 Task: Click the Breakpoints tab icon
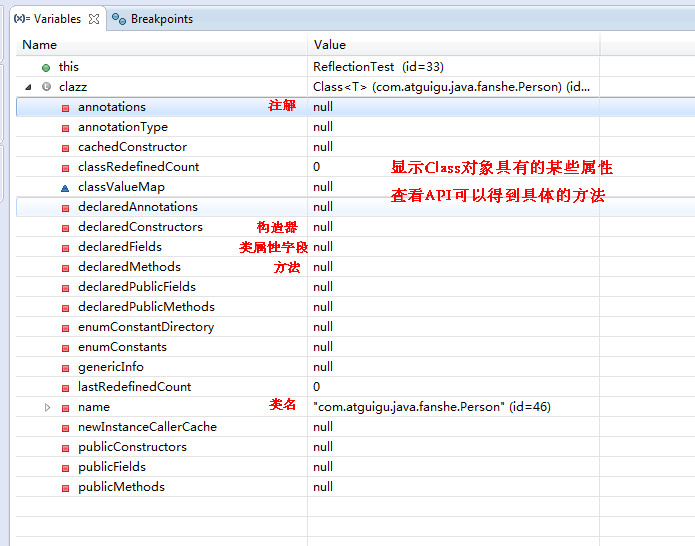click(x=119, y=19)
